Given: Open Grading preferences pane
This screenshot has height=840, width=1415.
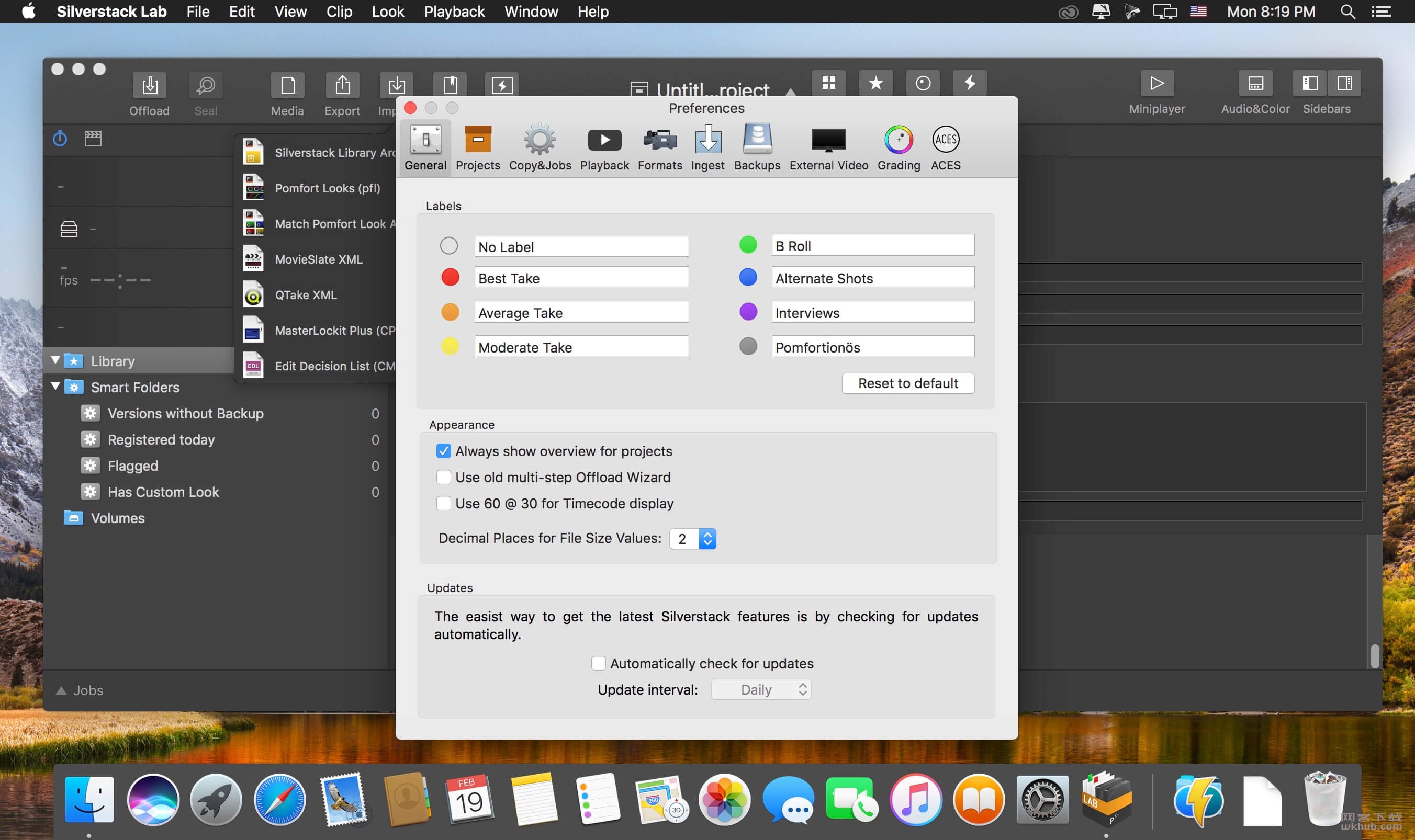Looking at the screenshot, I should point(899,147).
